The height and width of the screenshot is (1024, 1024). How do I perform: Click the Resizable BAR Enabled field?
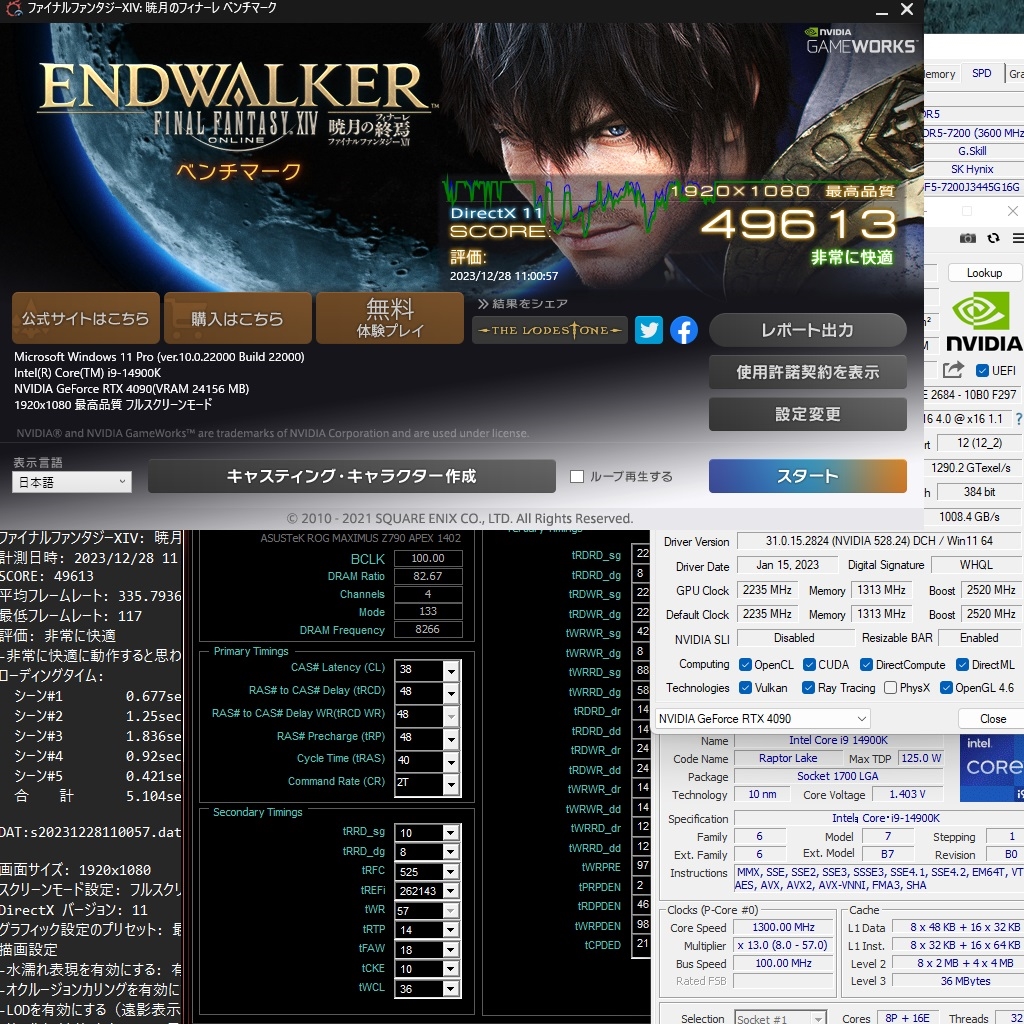tap(979, 638)
